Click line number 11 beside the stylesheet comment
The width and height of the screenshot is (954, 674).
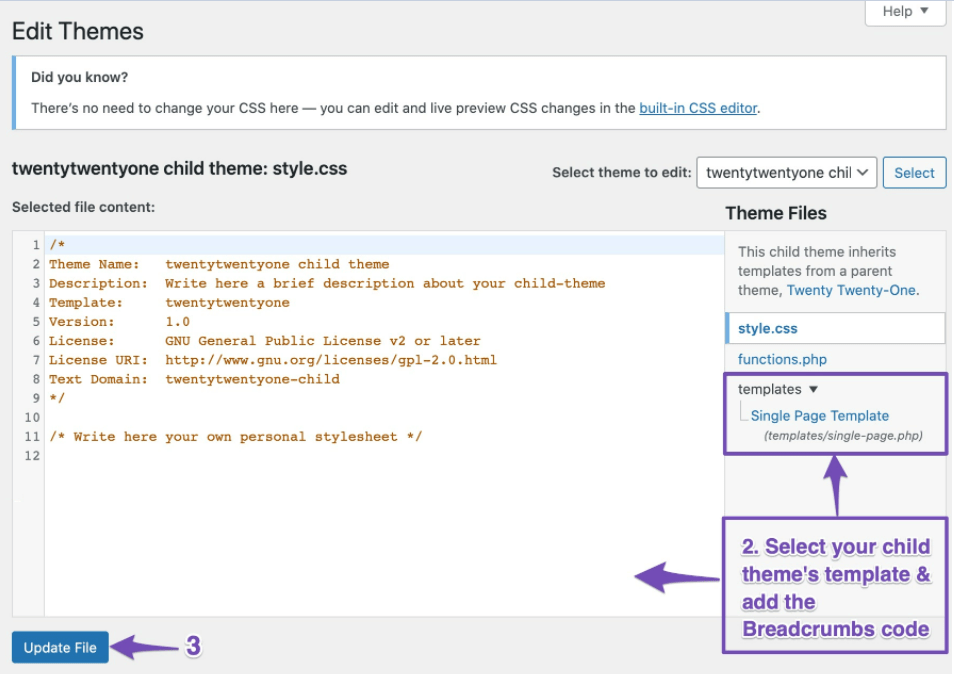(31, 436)
